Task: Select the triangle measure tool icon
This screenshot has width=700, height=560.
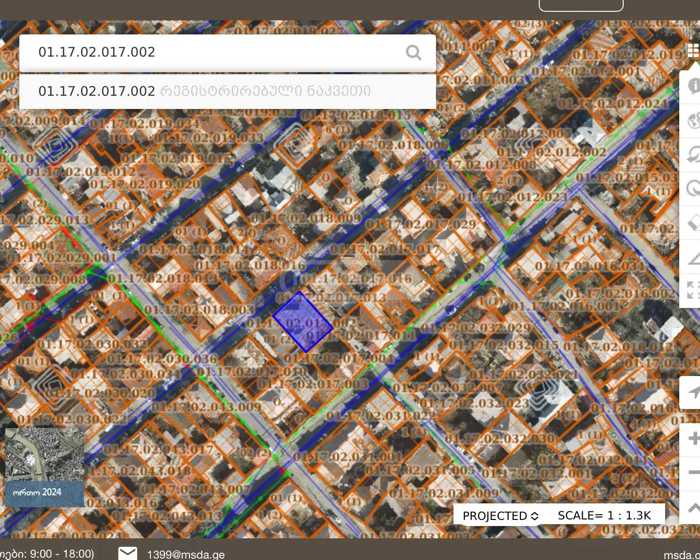Action: 693,258
